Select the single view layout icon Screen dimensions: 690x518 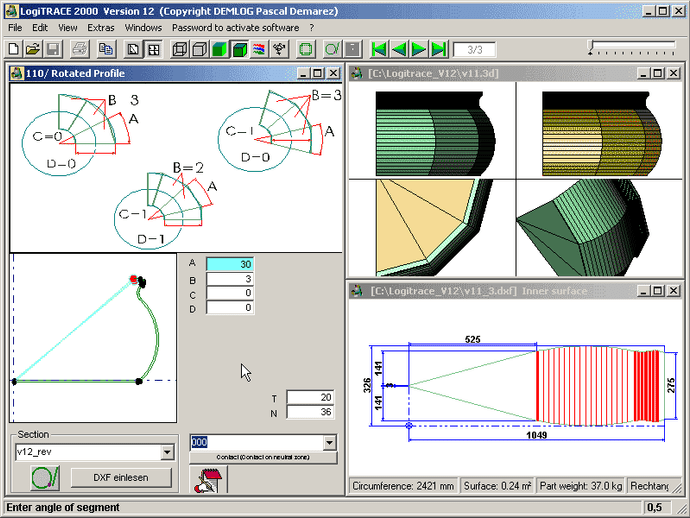(x=132, y=49)
